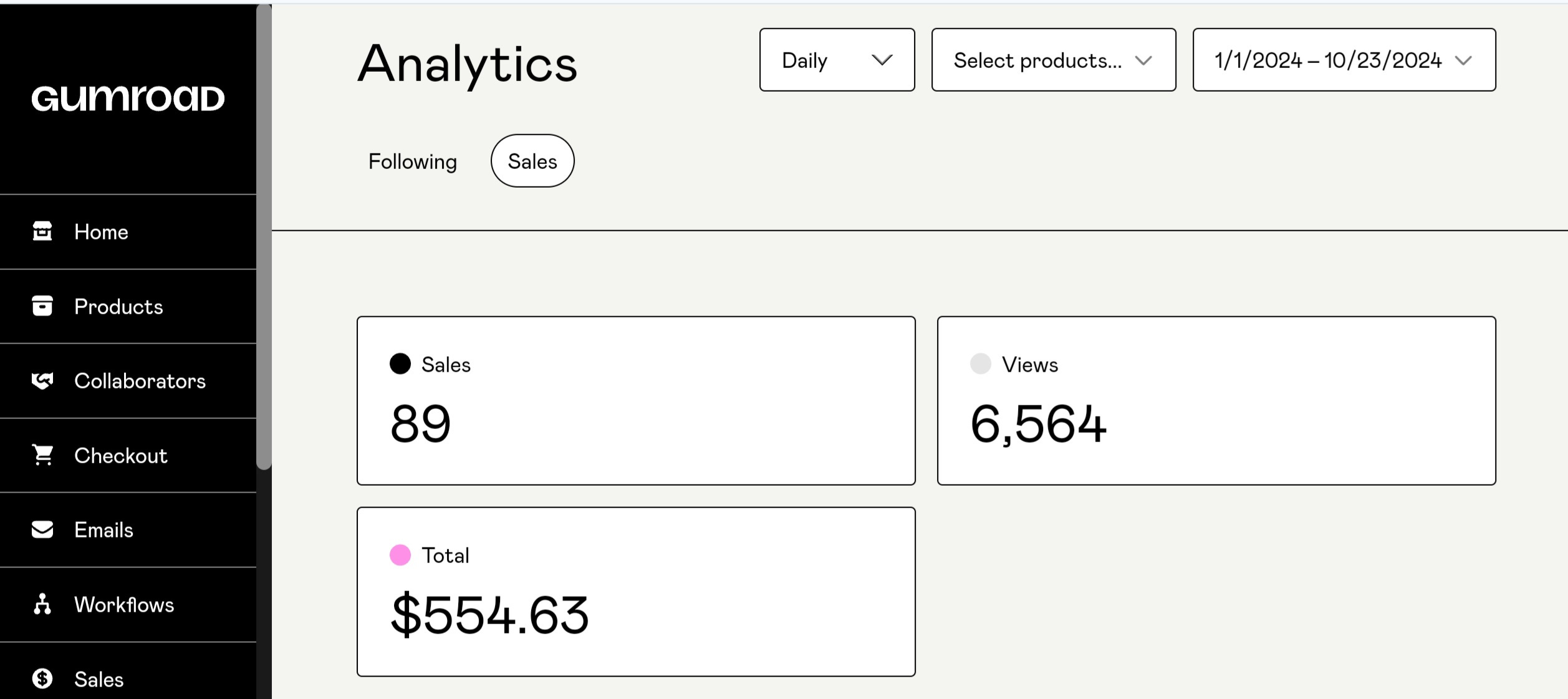This screenshot has width=1568, height=699.
Task: Toggle the gray Views series dot
Action: click(981, 364)
